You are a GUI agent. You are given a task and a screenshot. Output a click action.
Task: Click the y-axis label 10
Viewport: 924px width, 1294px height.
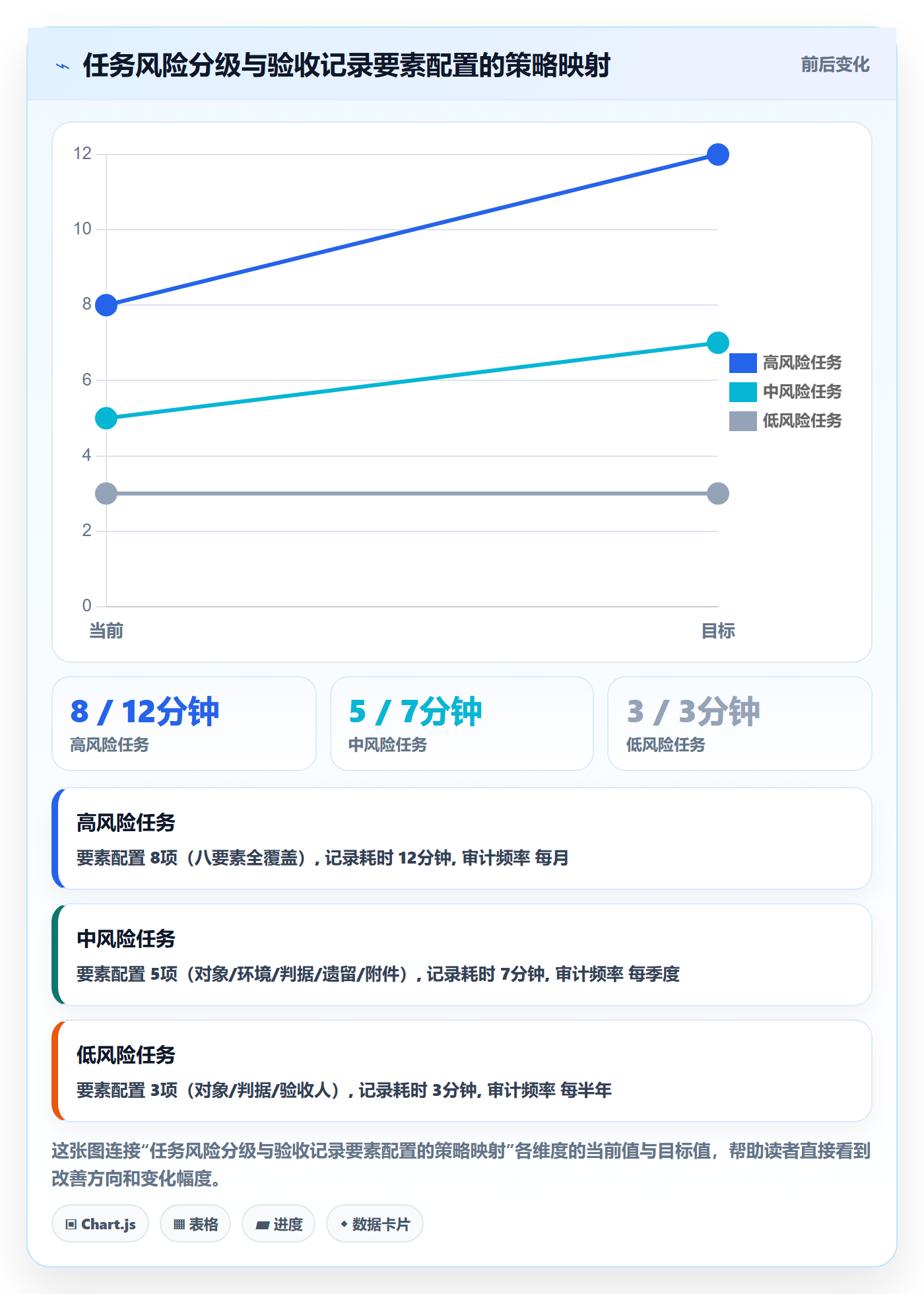pyautogui.click(x=82, y=229)
